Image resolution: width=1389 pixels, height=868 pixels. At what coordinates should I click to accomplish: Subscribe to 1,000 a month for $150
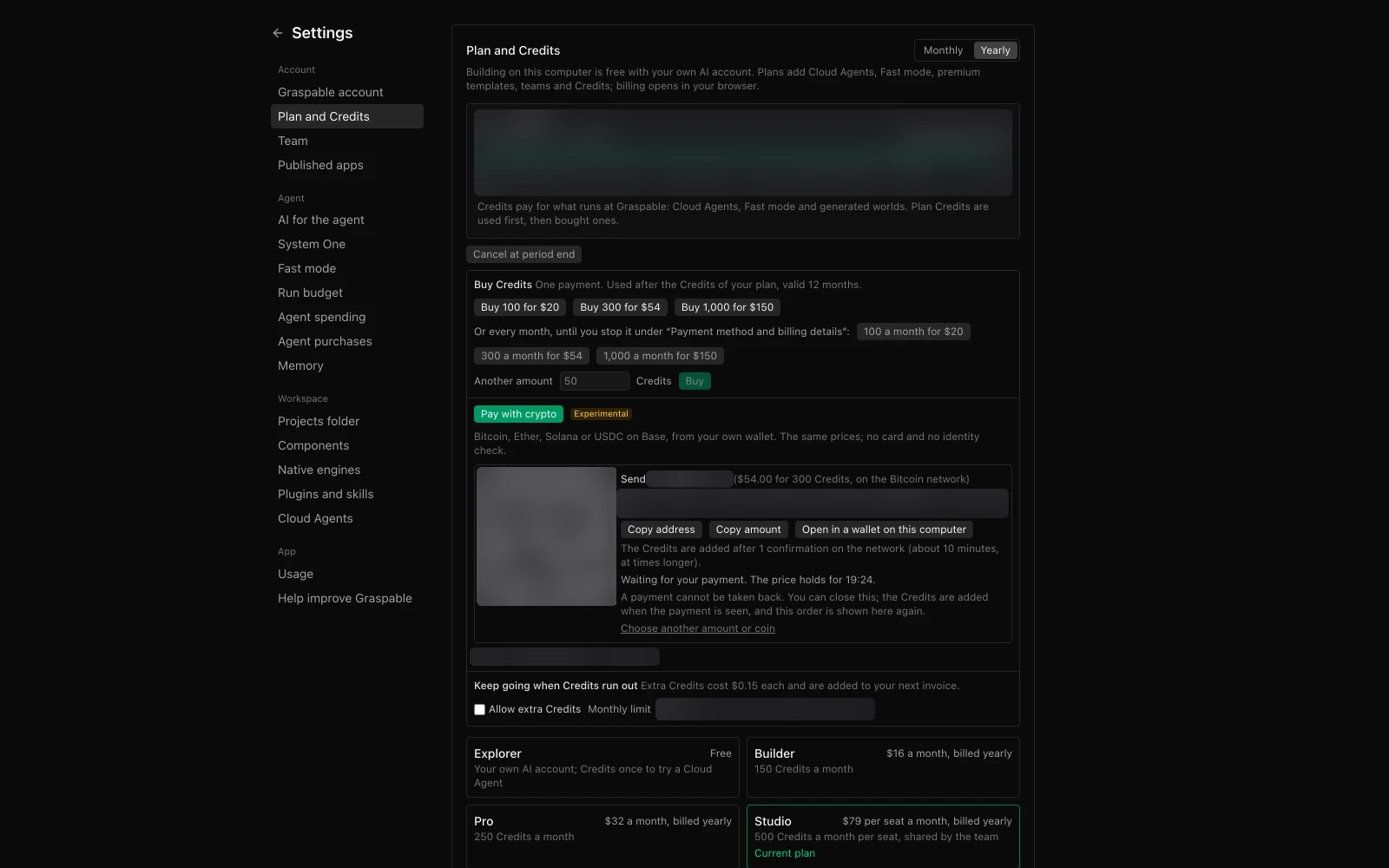coord(660,356)
